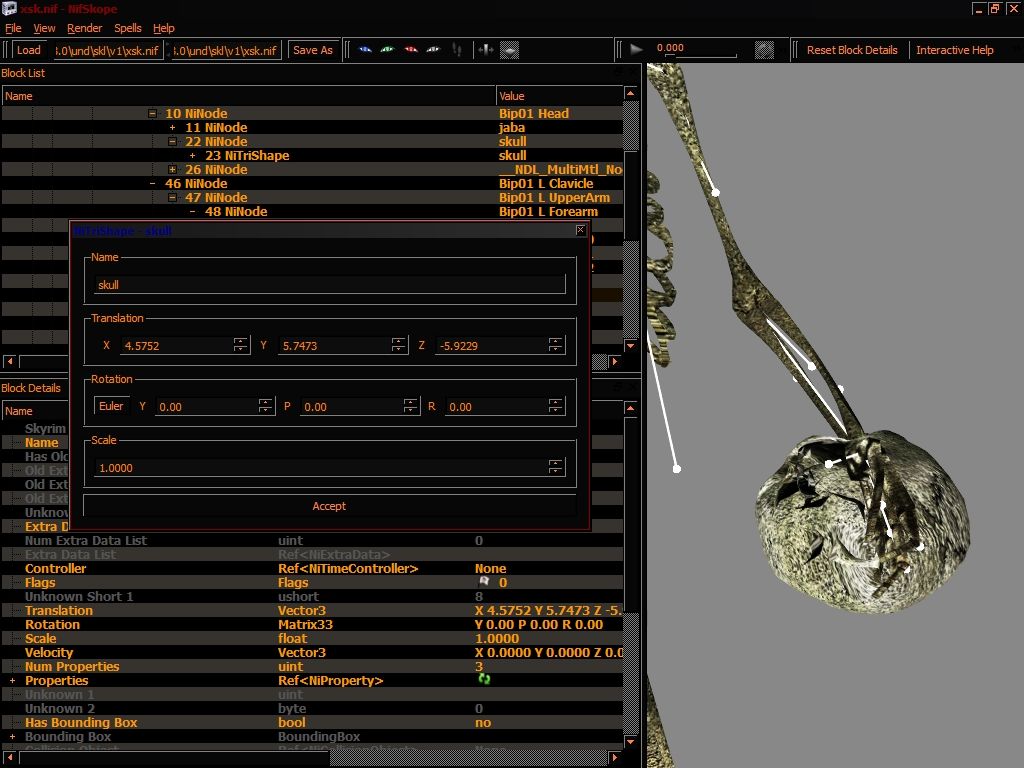Click the Properties refresh arrows icon
The height and width of the screenshot is (768, 1024).
coord(484,679)
